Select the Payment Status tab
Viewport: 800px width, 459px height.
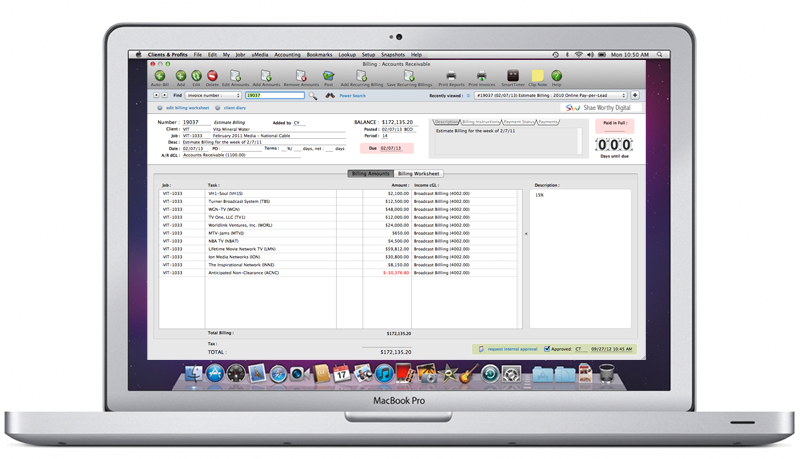click(x=517, y=122)
